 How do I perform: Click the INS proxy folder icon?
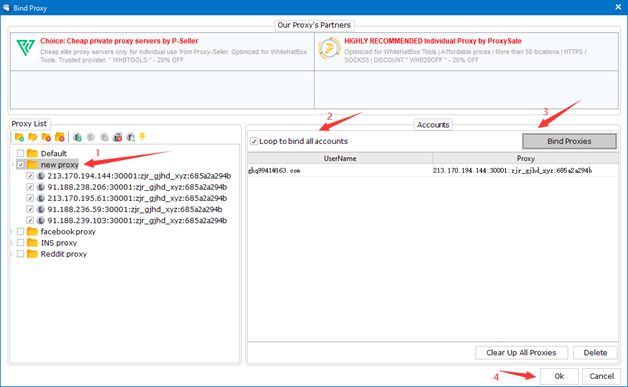click(32, 243)
